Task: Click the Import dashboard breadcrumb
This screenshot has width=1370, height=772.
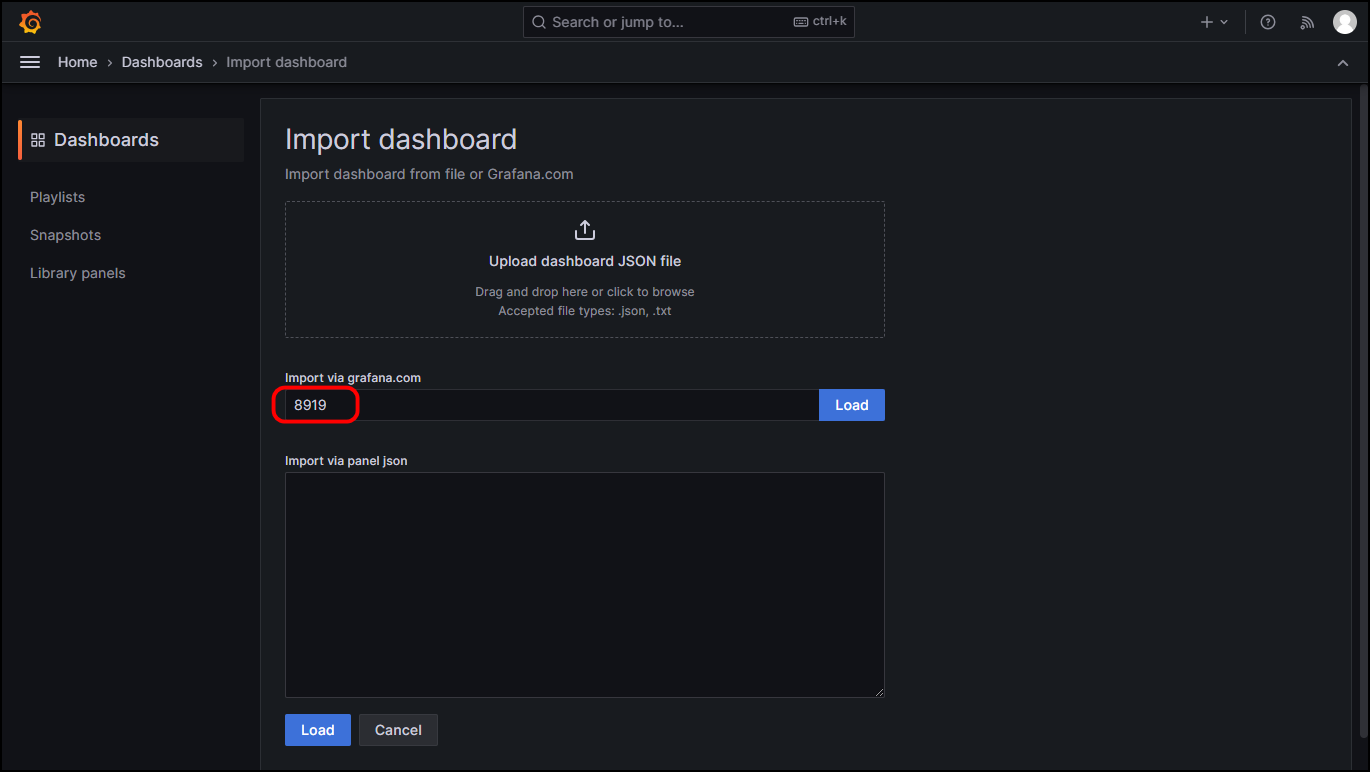Action: (x=286, y=62)
